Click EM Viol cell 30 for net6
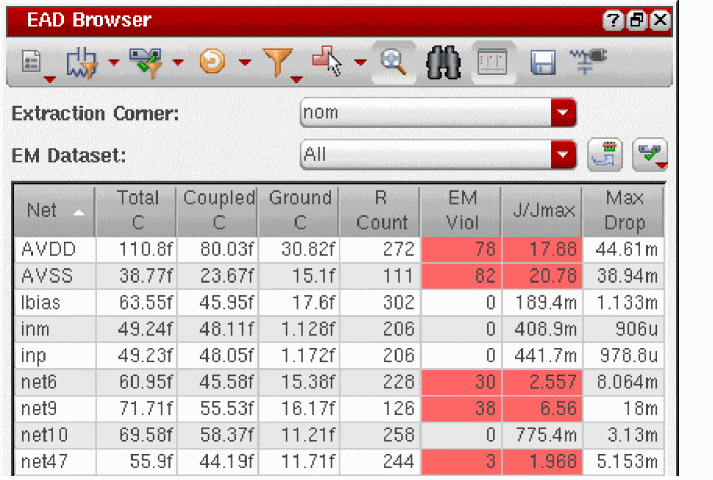713x480 pixels. [x=461, y=382]
